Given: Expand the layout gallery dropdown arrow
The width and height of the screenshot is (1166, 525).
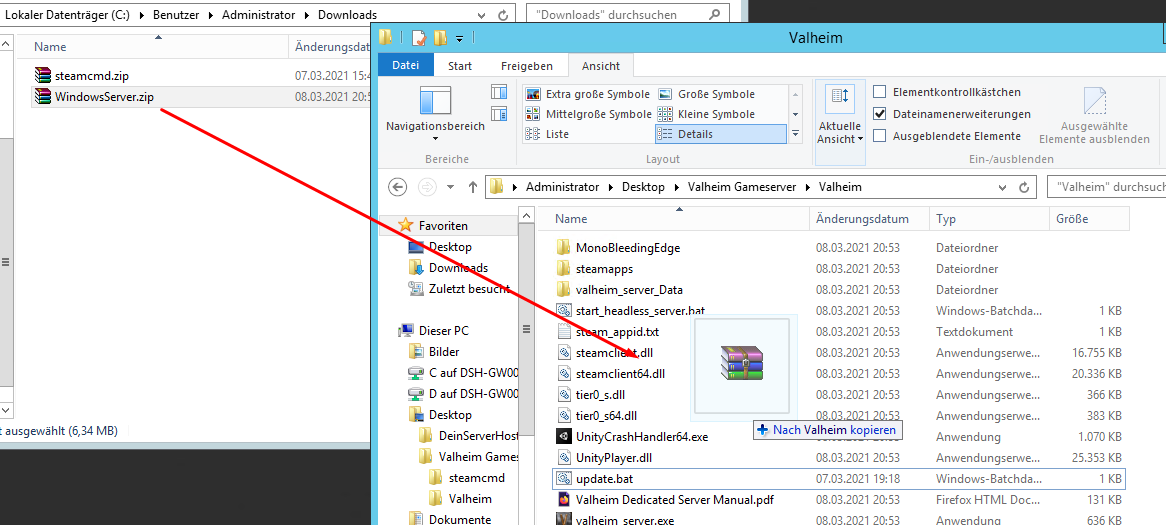Looking at the screenshot, I should [x=795, y=133].
